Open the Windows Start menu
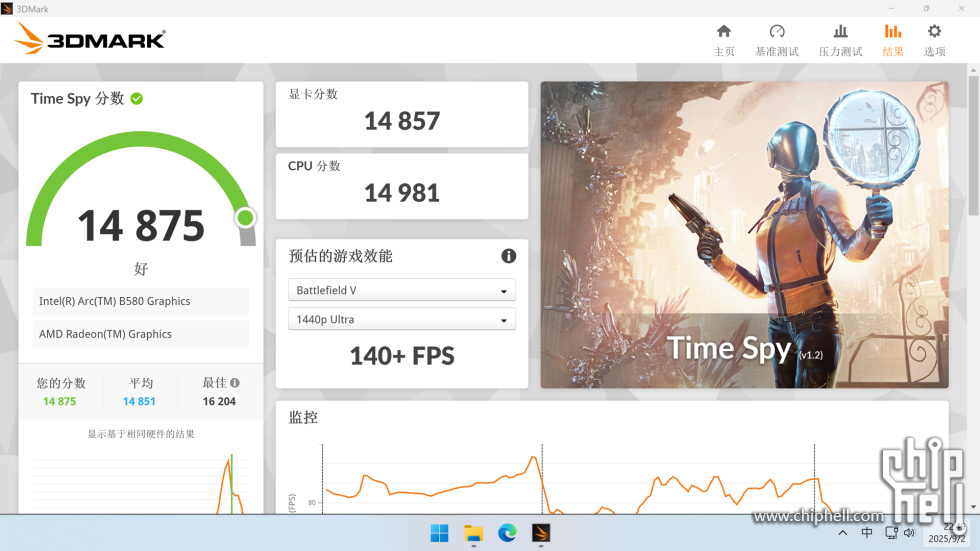The image size is (980, 551). [439, 533]
